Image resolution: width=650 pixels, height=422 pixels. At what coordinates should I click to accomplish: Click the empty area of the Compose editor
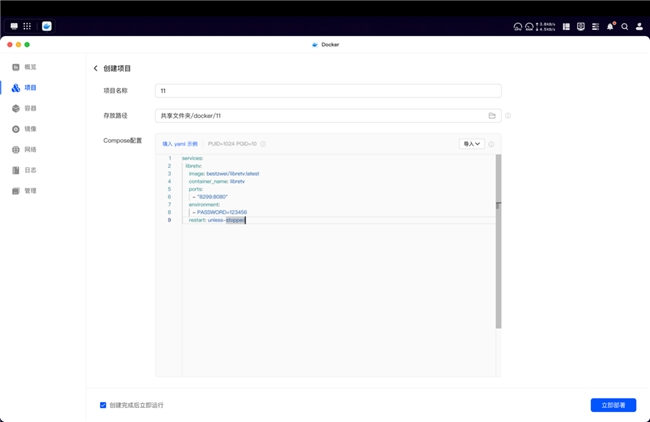[x=338, y=300]
